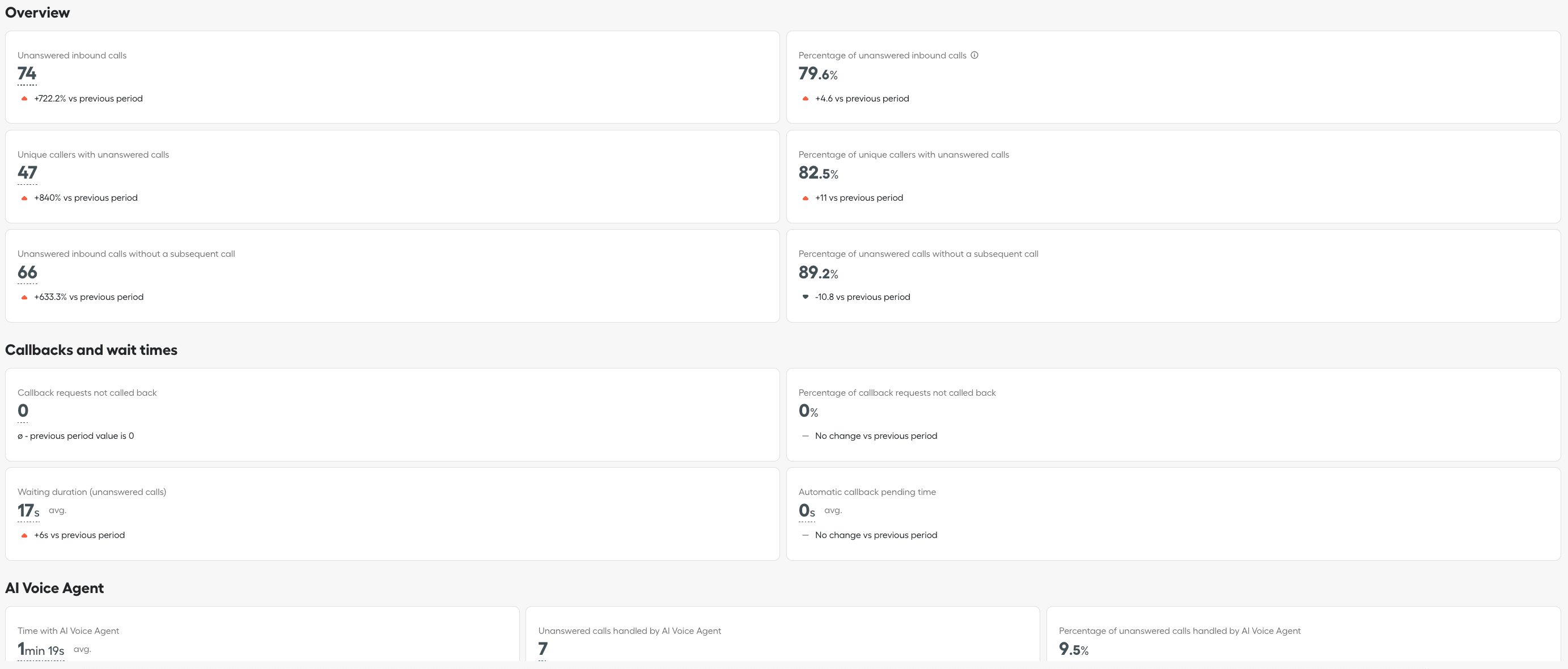Open the 47 unique callers value

[x=27, y=173]
